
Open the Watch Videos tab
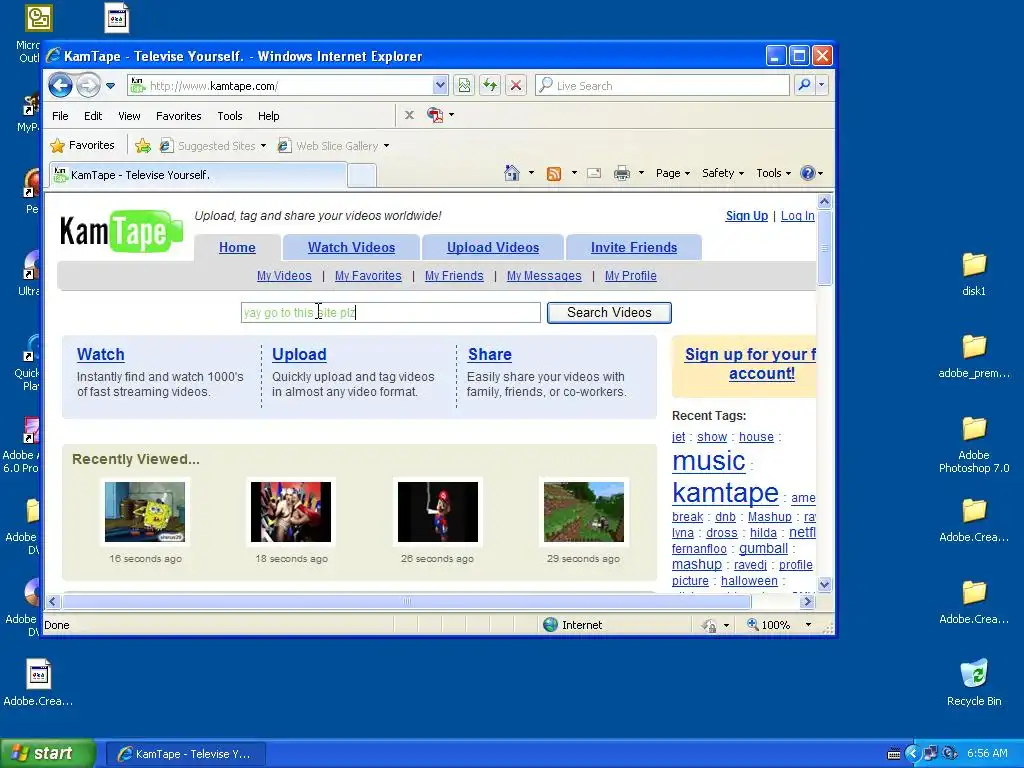click(351, 248)
